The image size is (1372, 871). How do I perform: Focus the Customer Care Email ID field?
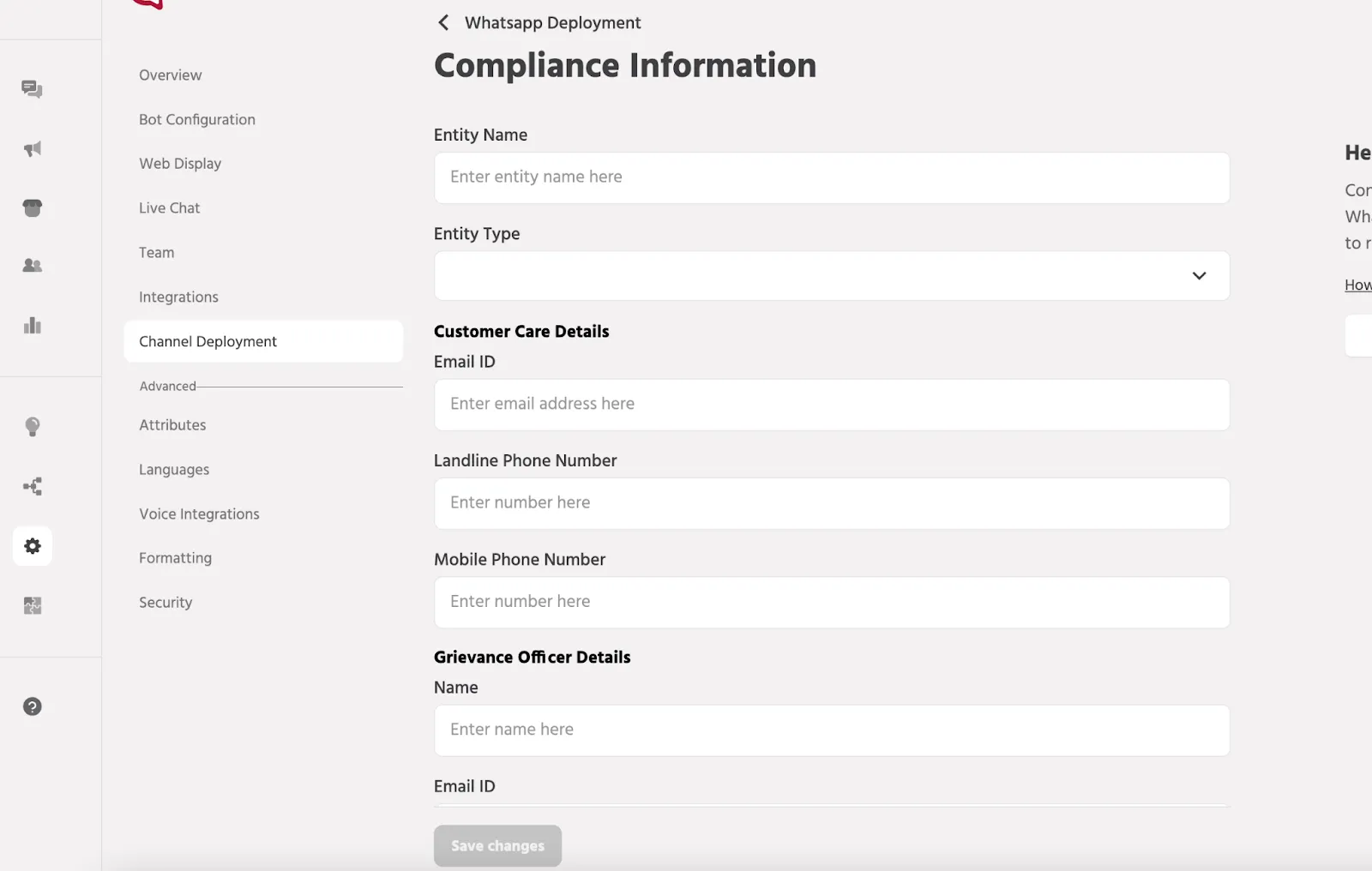[x=832, y=405]
